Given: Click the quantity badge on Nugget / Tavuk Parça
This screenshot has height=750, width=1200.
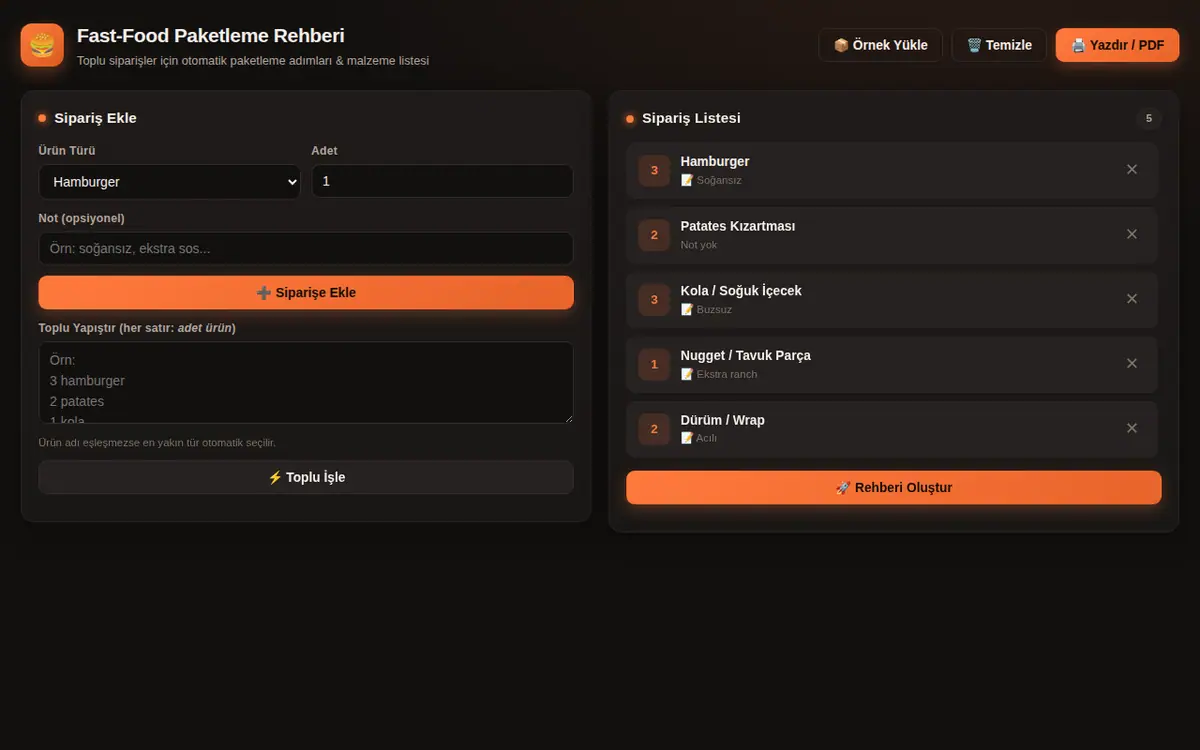Looking at the screenshot, I should [654, 364].
